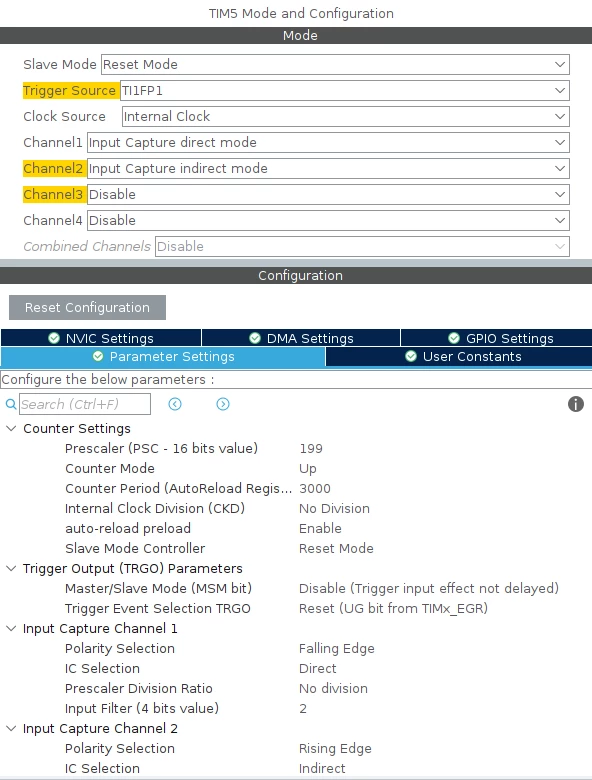
Task: Go to next search result arrow
Action: pos(223,404)
